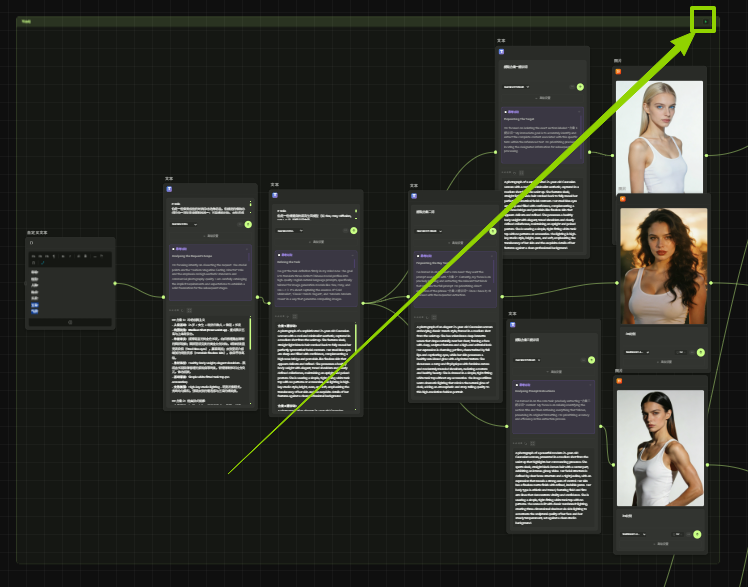Toggle the small switch under athletic woman portrait

pyautogui.click(x=686, y=533)
